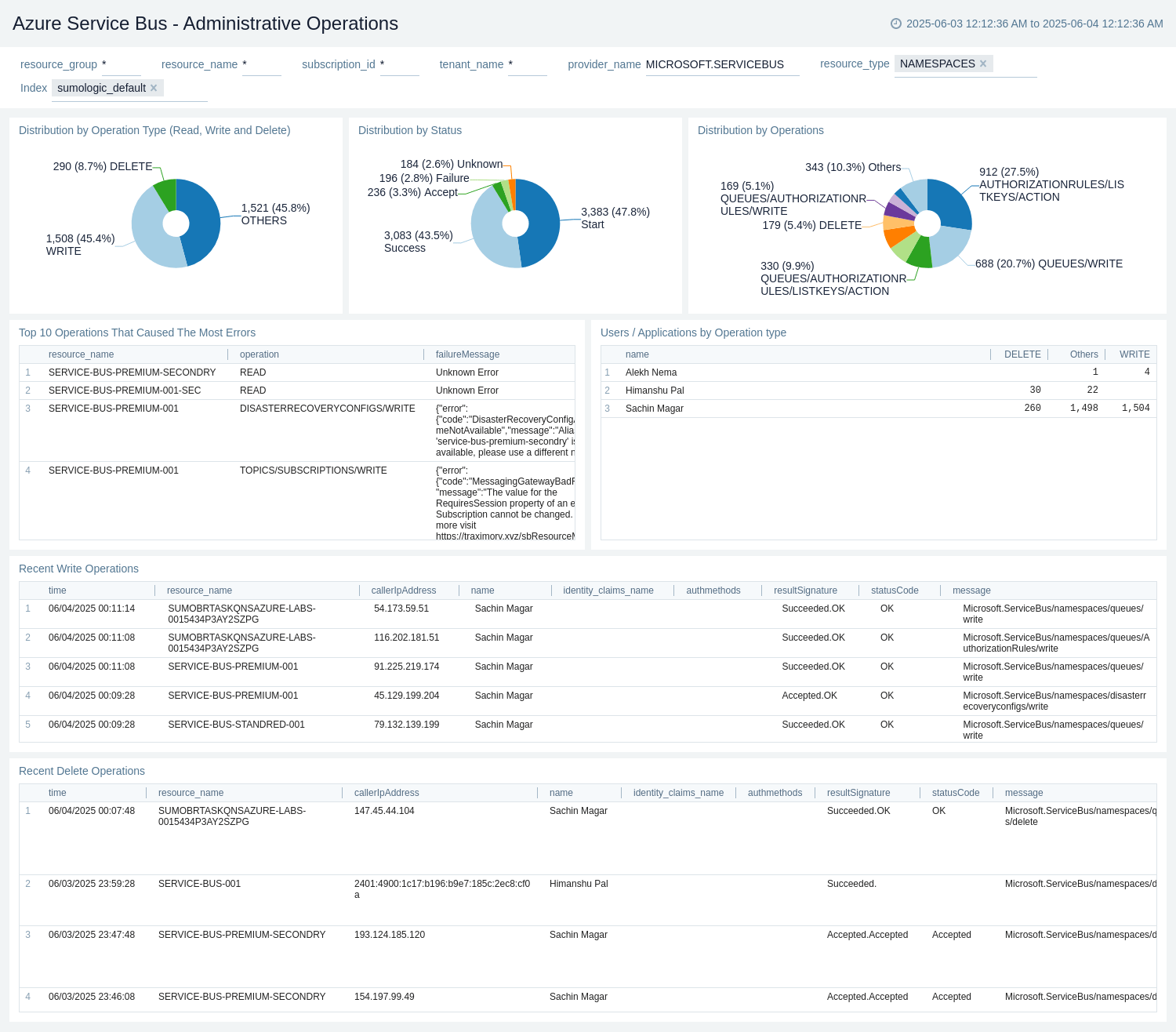Click the clock icon beside time range

(896, 24)
